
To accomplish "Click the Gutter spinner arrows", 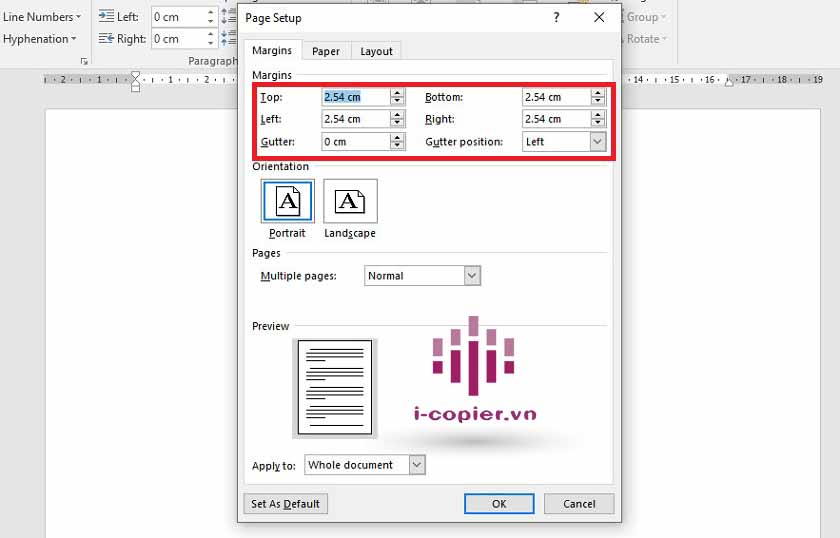I will point(397,142).
